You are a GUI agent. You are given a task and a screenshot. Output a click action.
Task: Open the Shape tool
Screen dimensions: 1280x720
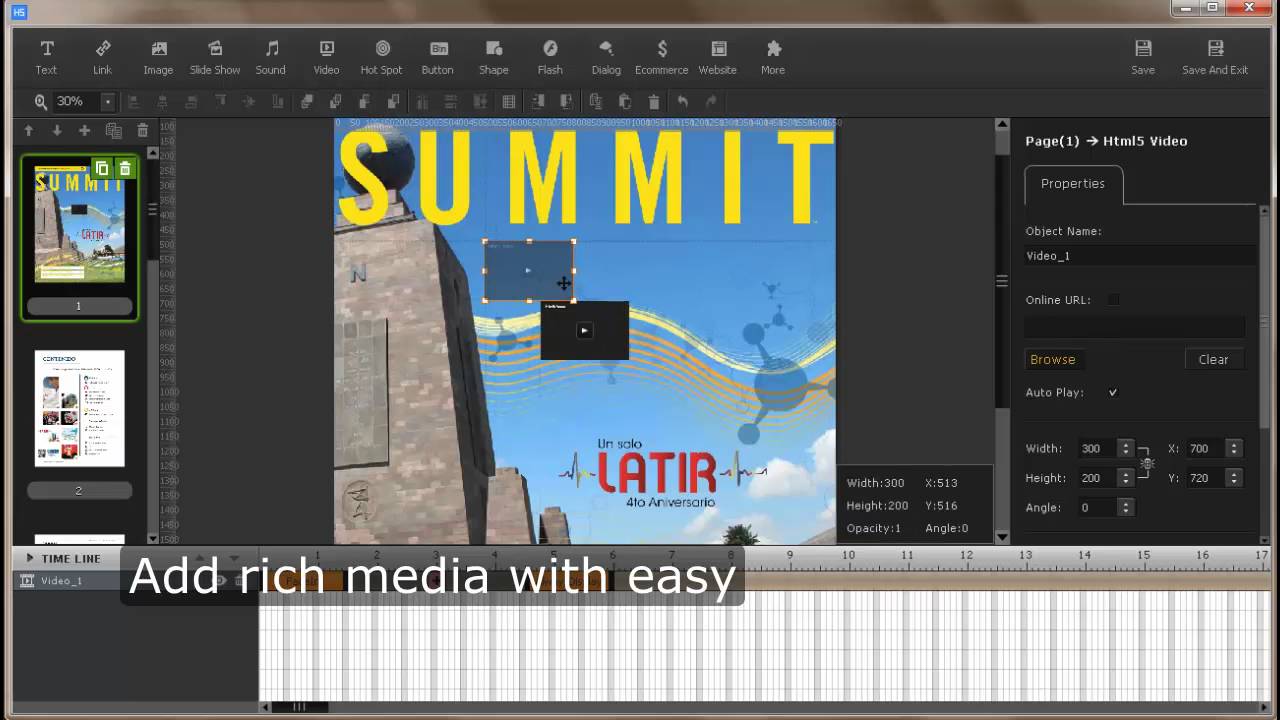[493, 57]
